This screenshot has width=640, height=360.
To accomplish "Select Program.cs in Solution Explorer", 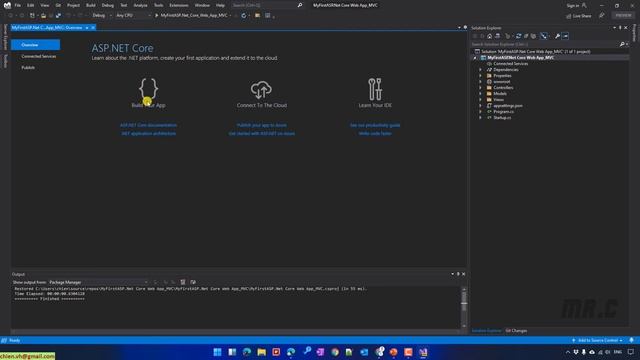I will [x=504, y=111].
